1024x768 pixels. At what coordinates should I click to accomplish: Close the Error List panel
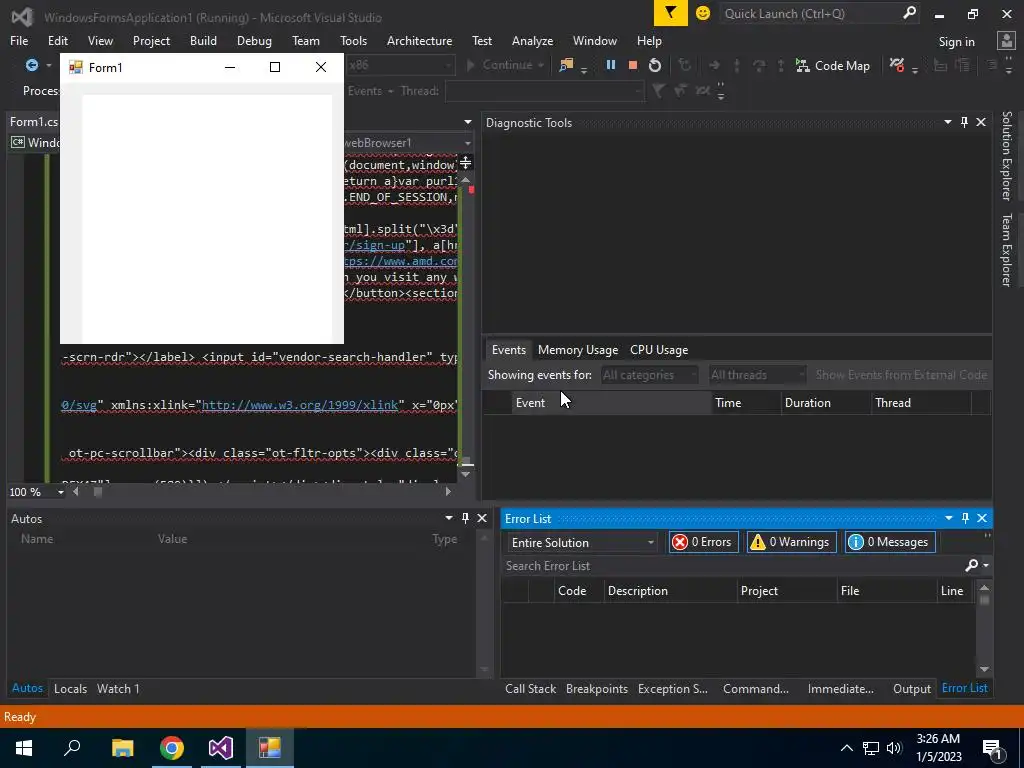tap(982, 518)
